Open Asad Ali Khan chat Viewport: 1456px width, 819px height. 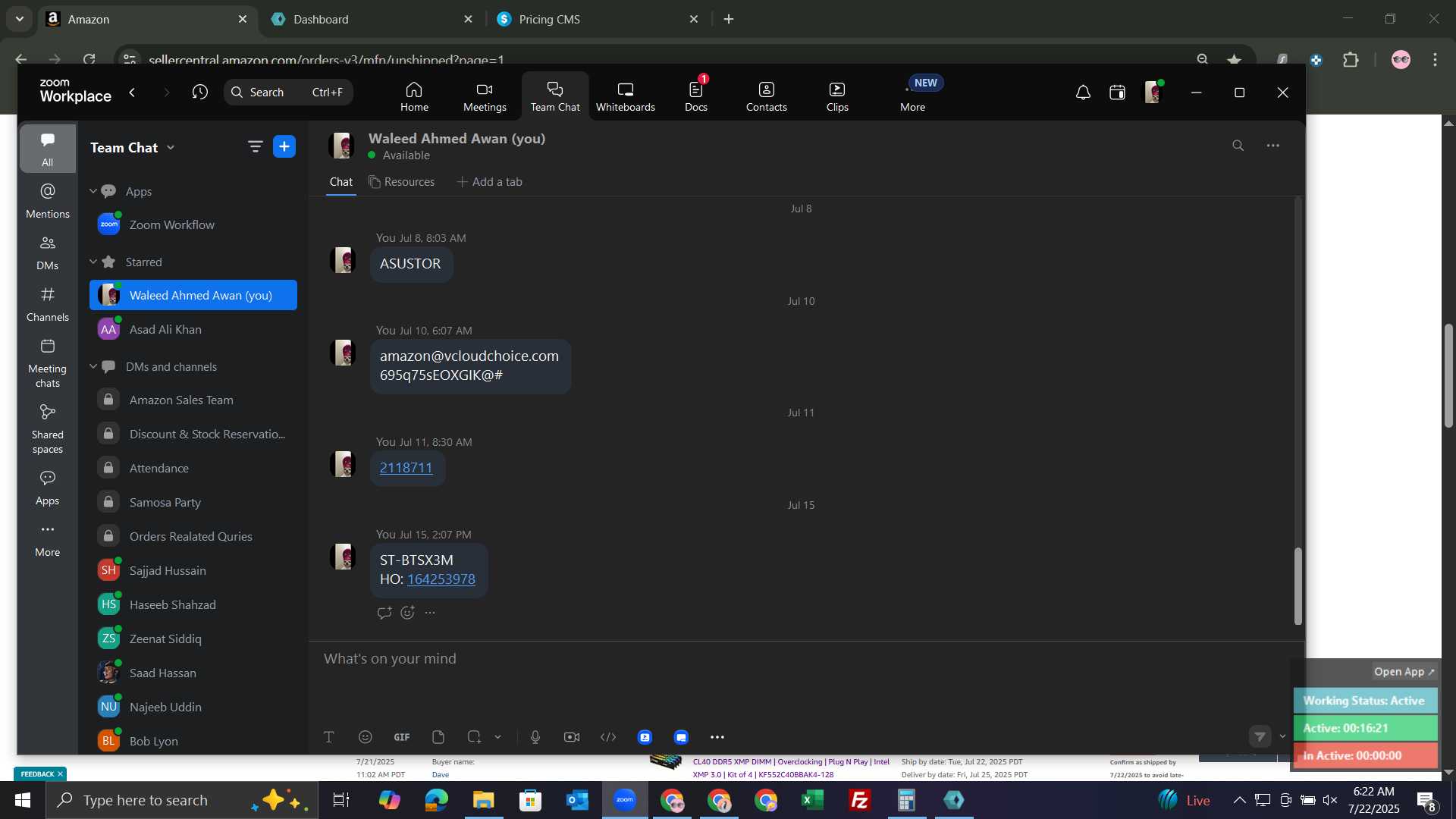193,329
